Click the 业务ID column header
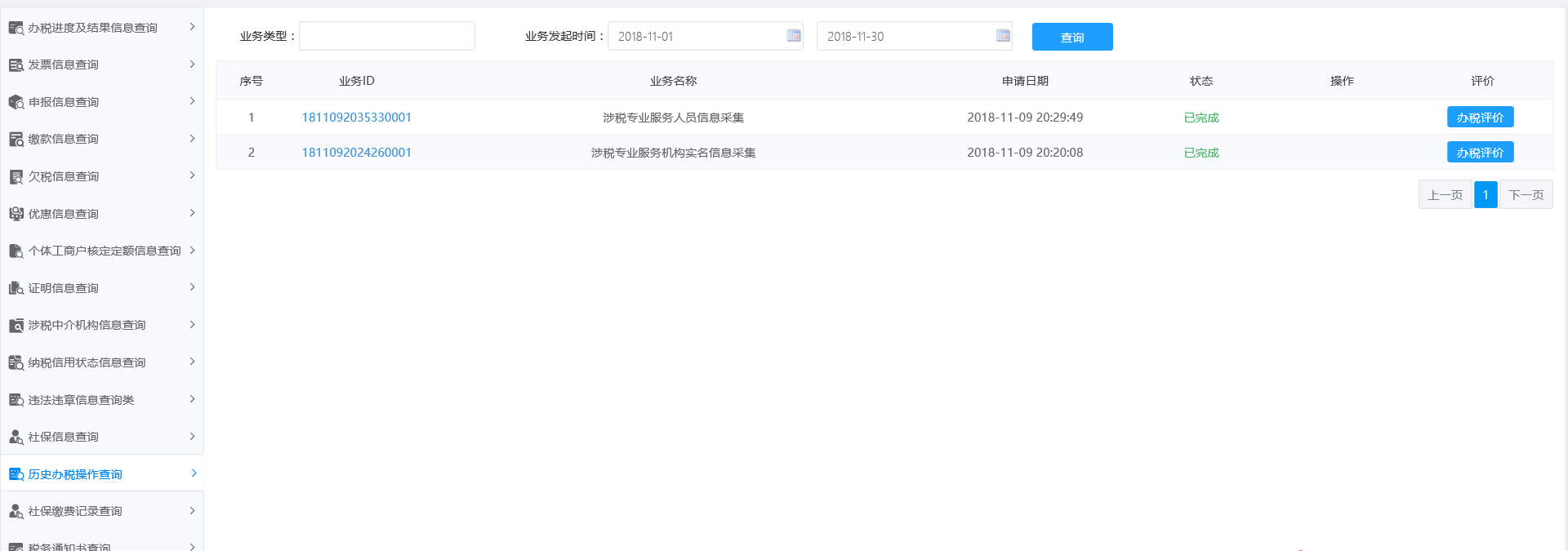The height and width of the screenshot is (551, 1568). click(357, 81)
